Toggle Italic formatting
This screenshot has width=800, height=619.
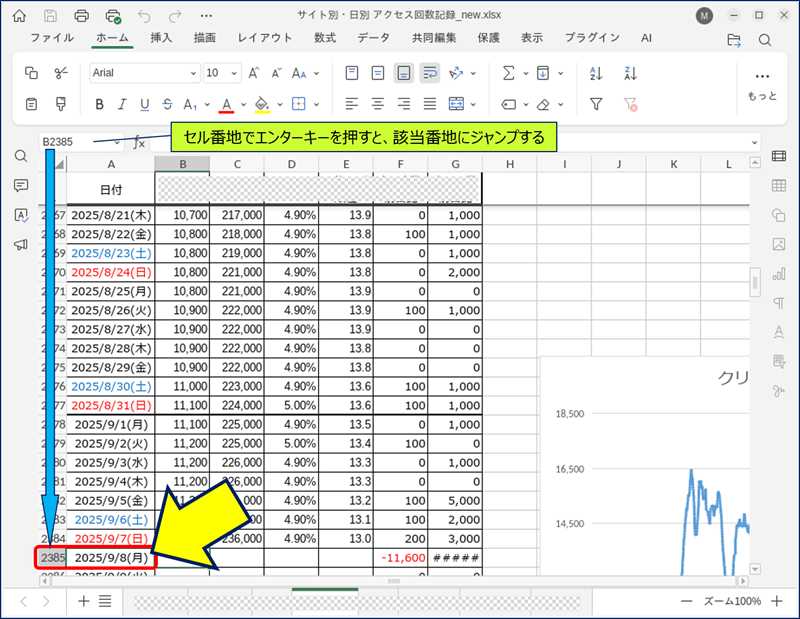tap(122, 104)
